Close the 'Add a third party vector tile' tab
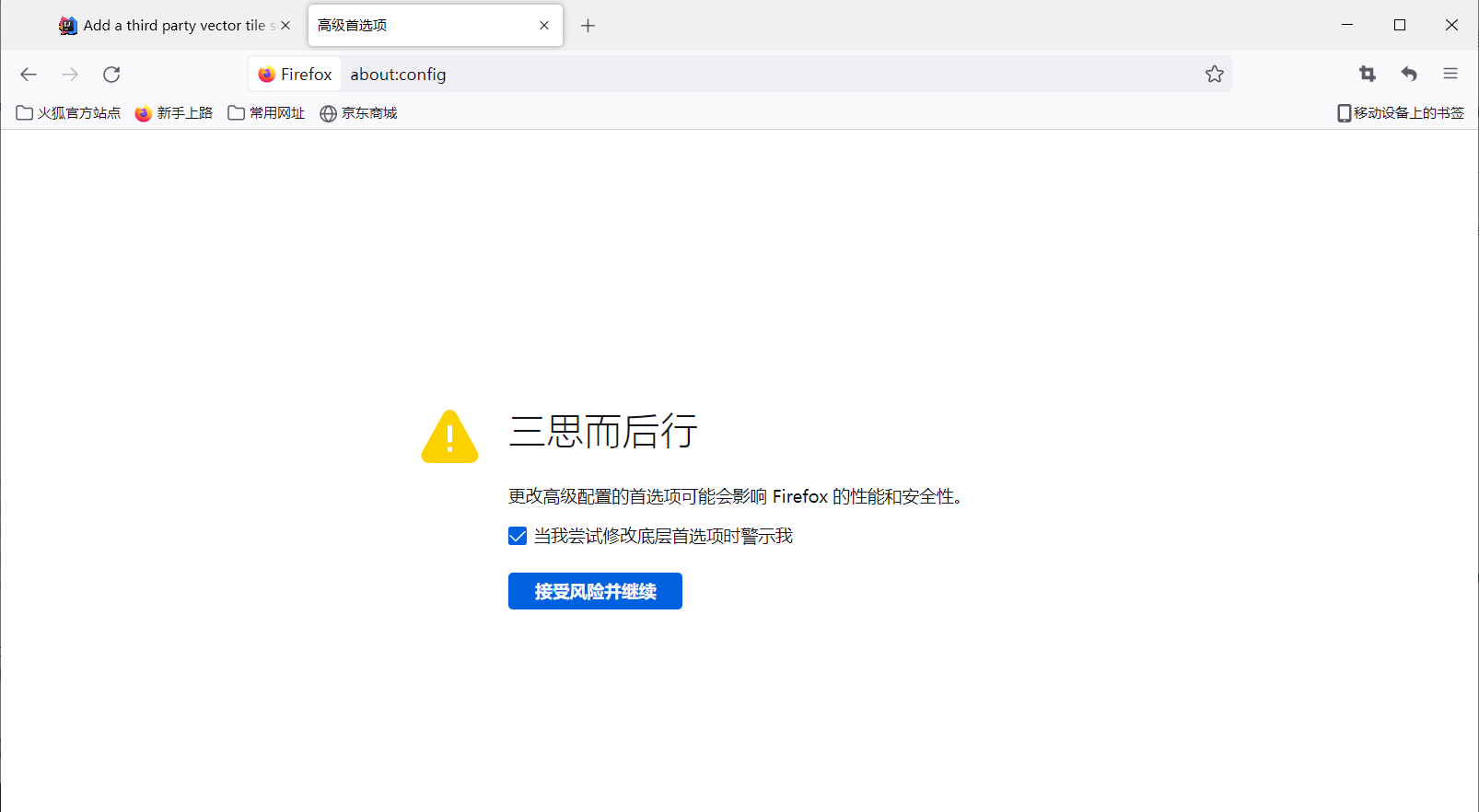 (x=285, y=26)
